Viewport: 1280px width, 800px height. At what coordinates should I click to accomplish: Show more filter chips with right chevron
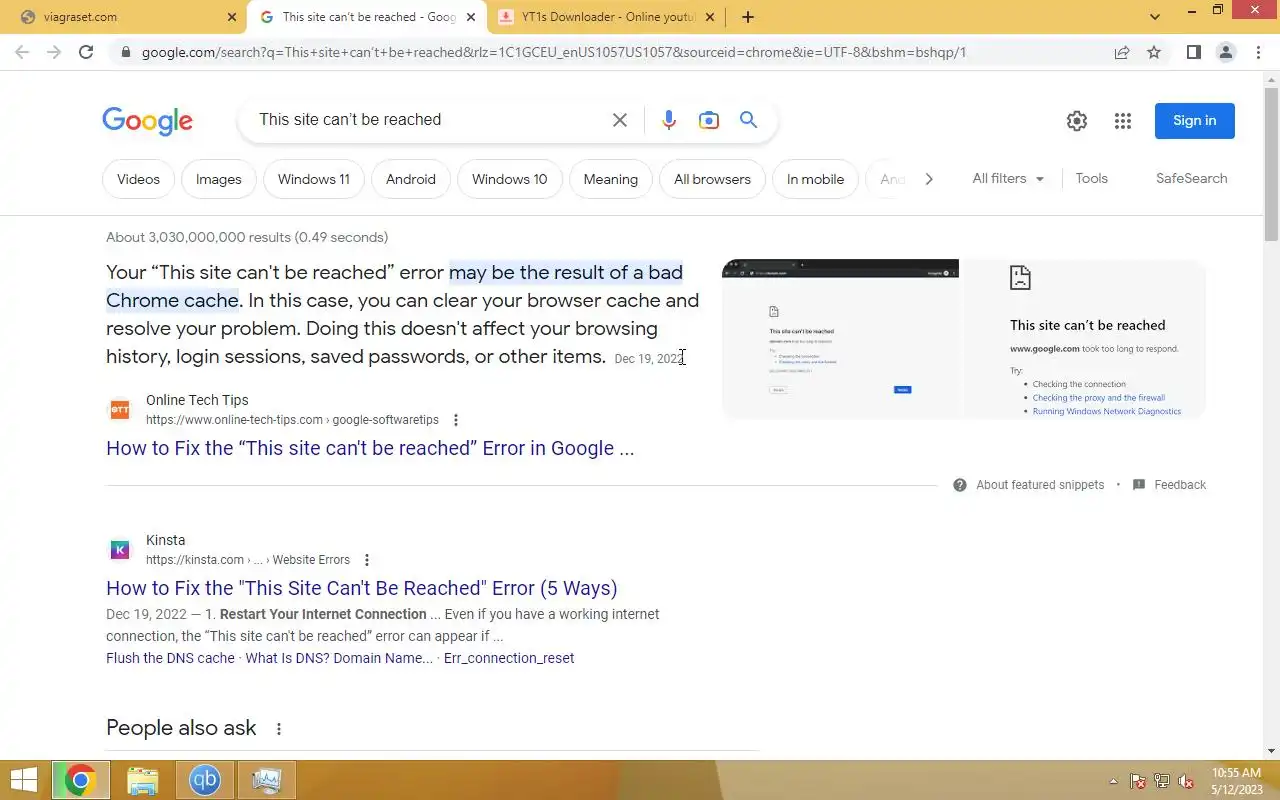point(929,179)
